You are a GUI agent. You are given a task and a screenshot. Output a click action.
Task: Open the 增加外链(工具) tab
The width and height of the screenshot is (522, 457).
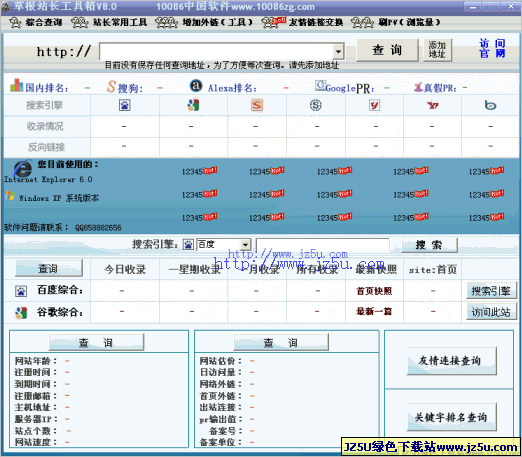coord(204,22)
